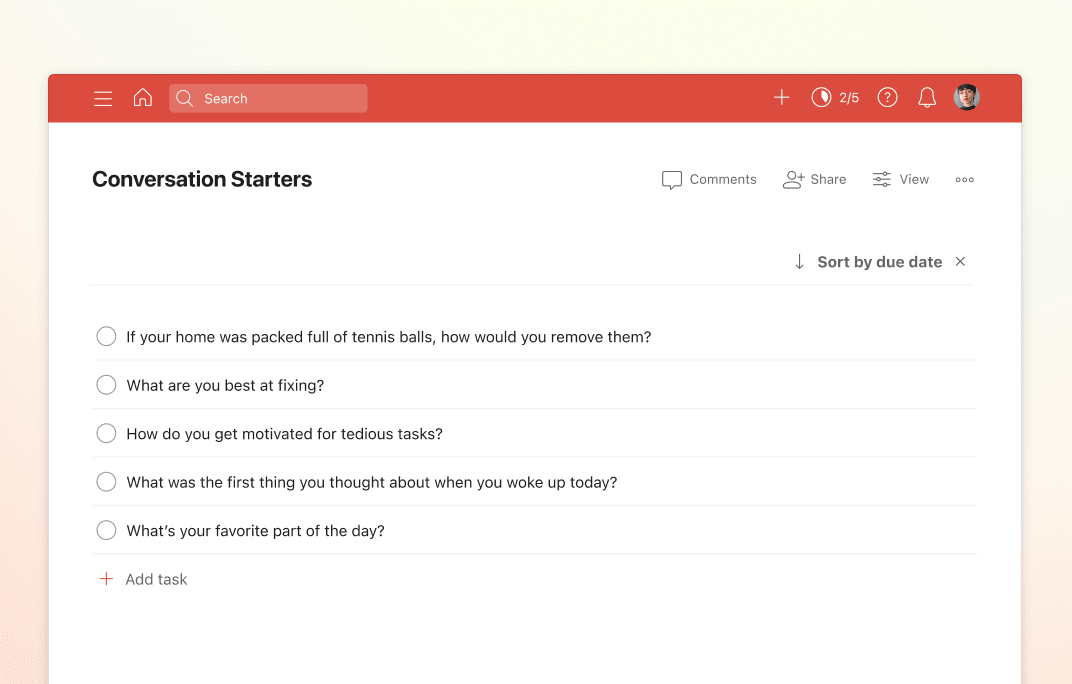Viewport: 1072px width, 684px height.
Task: Click the quick add plus icon
Action: 782,97
